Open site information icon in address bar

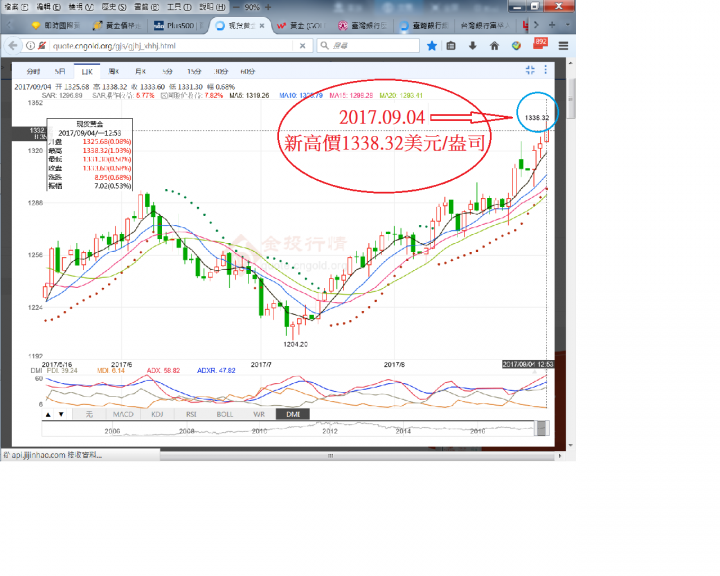click(30, 45)
